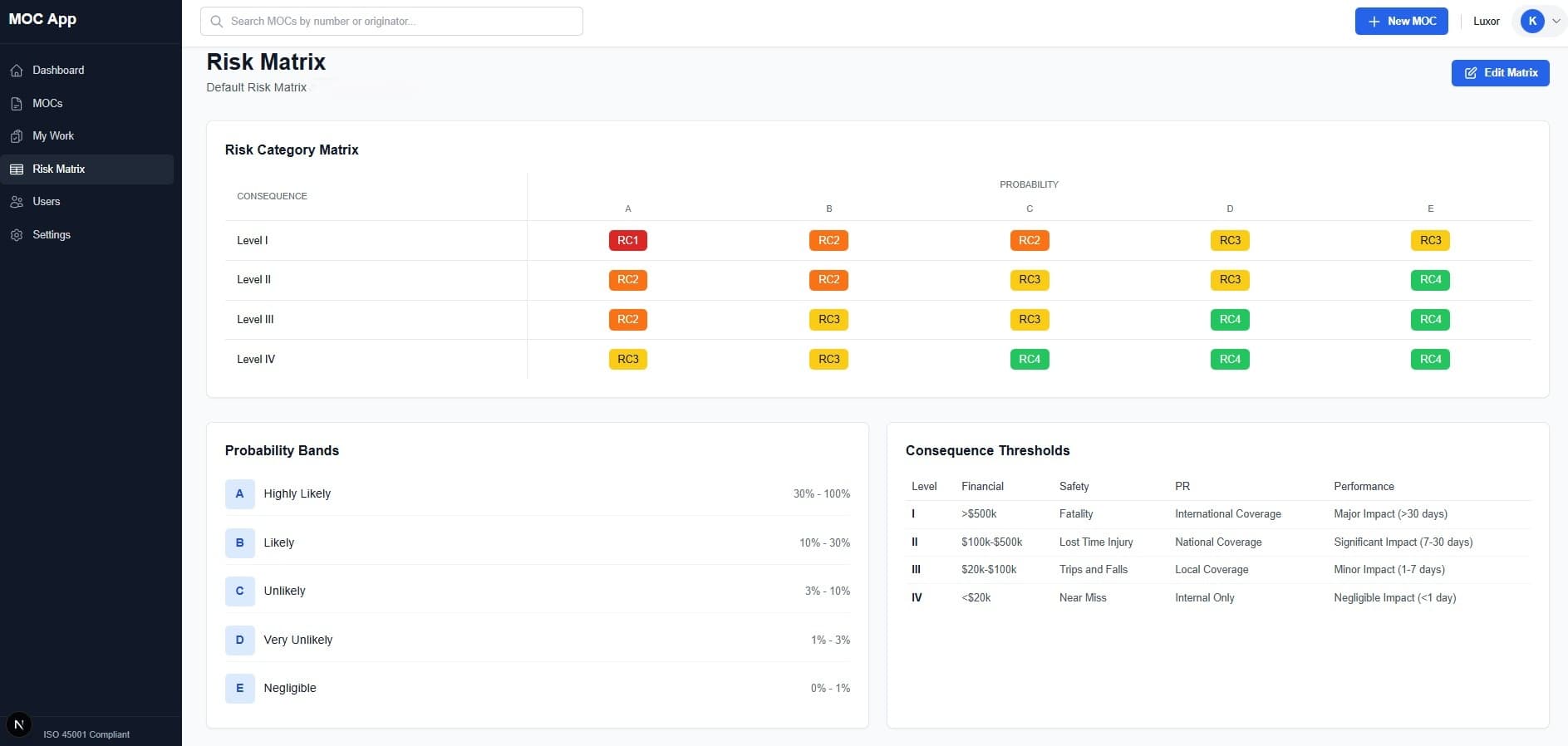The image size is (1568, 746).
Task: Click the Dashboard home icon in sidebar
Action: [17, 71]
